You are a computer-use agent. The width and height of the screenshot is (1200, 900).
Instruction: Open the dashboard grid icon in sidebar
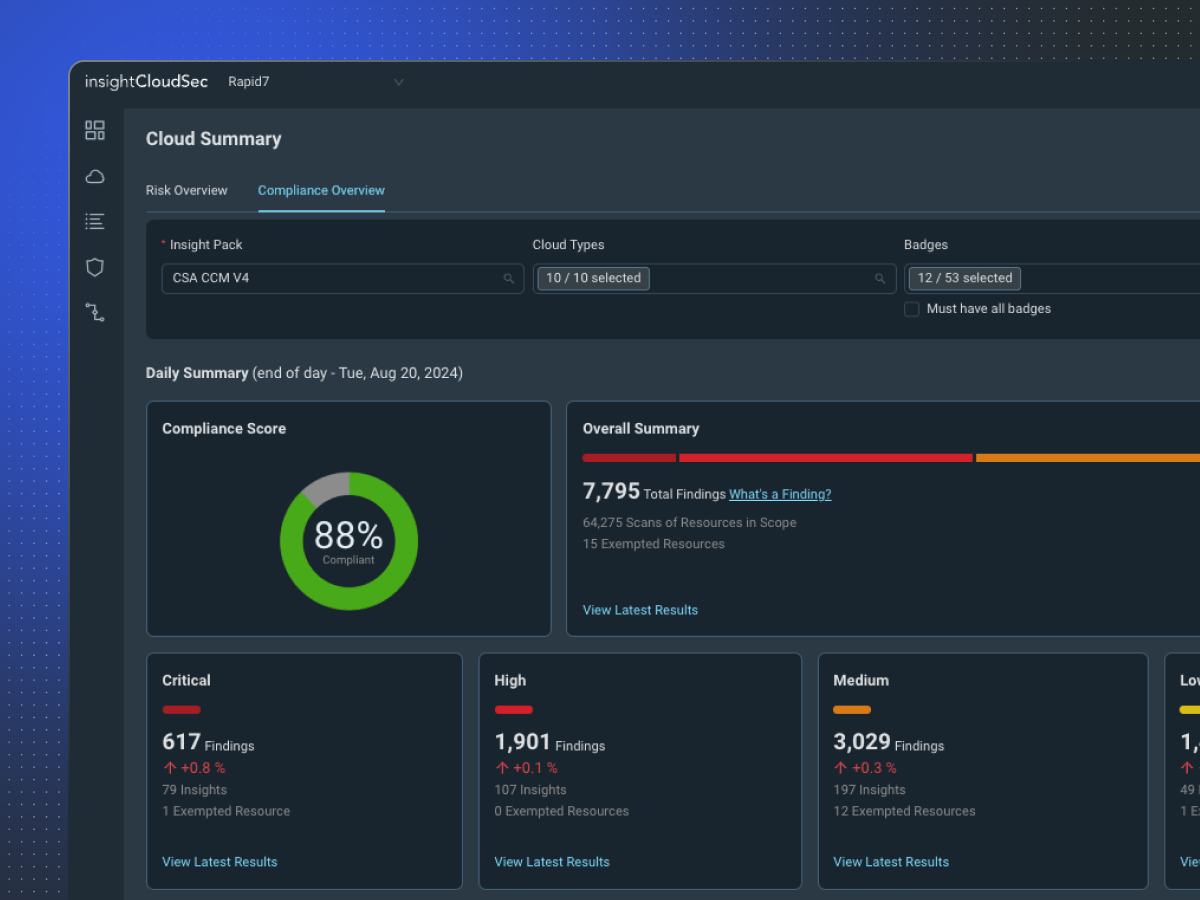(x=95, y=130)
